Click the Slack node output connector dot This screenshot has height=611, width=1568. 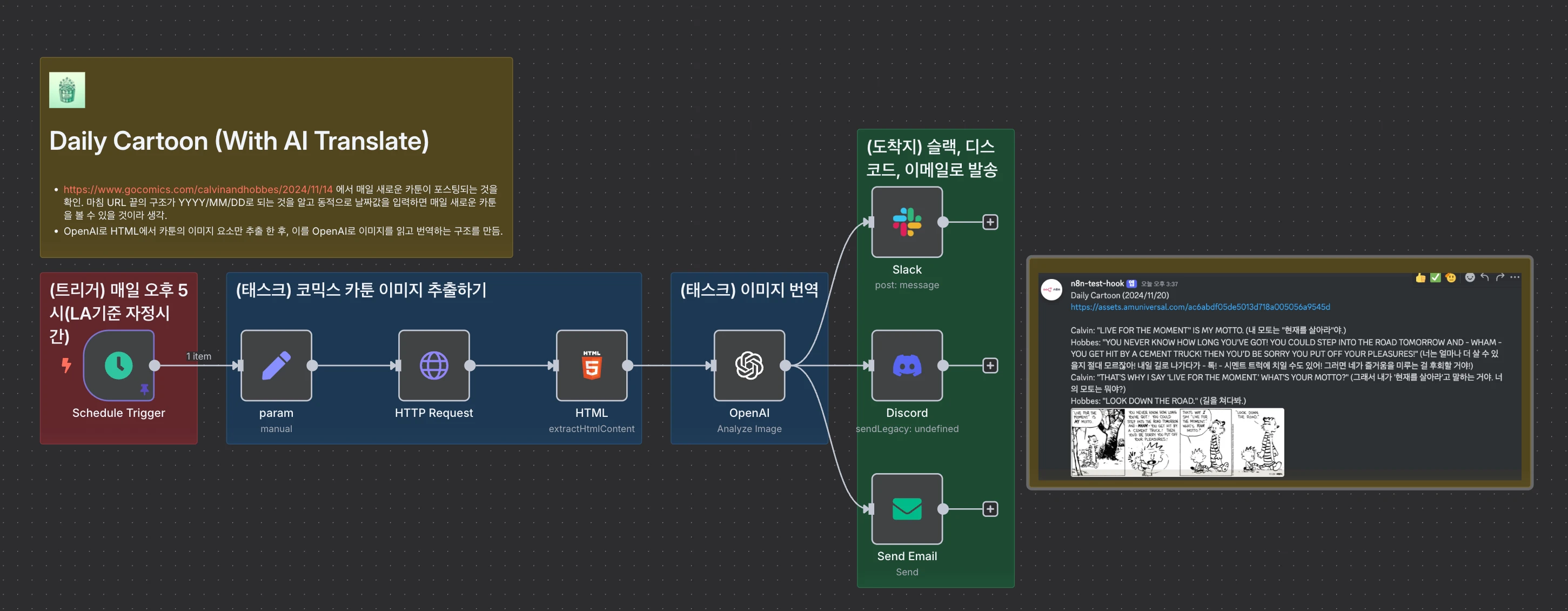(x=943, y=222)
